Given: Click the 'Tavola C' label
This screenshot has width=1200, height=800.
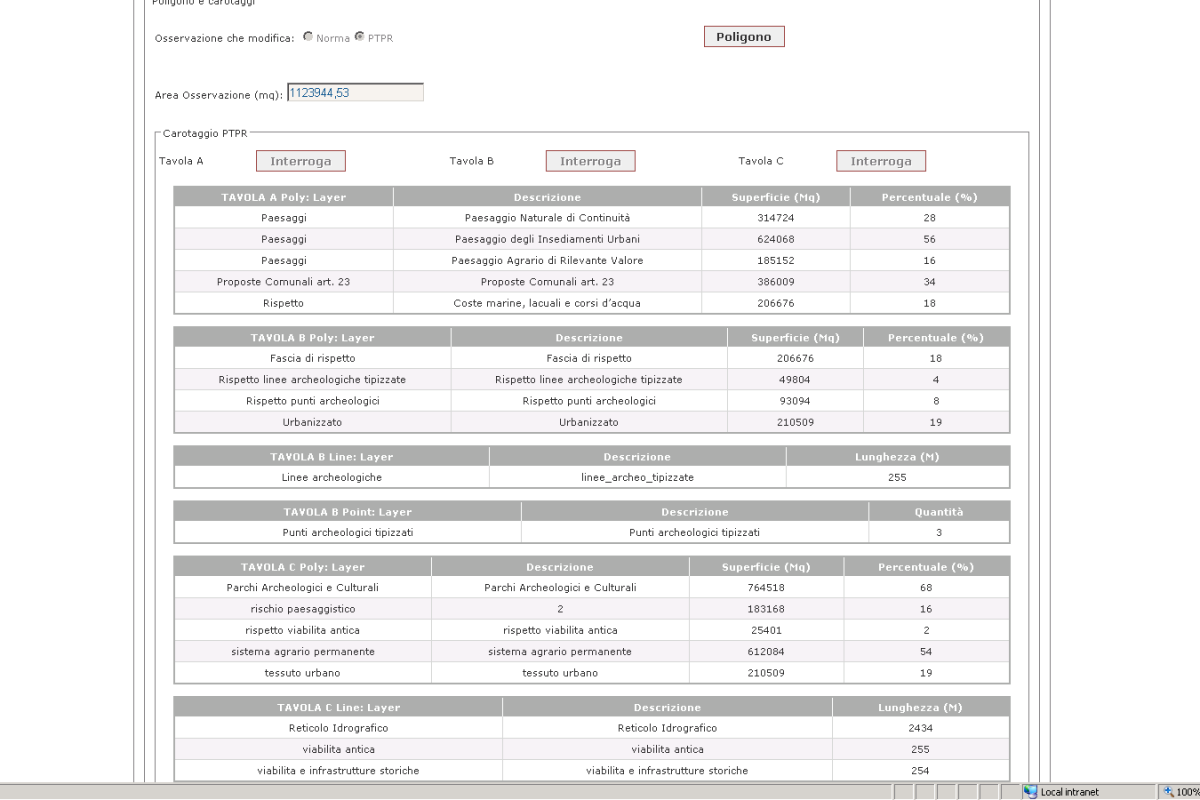Looking at the screenshot, I should click(x=761, y=160).
